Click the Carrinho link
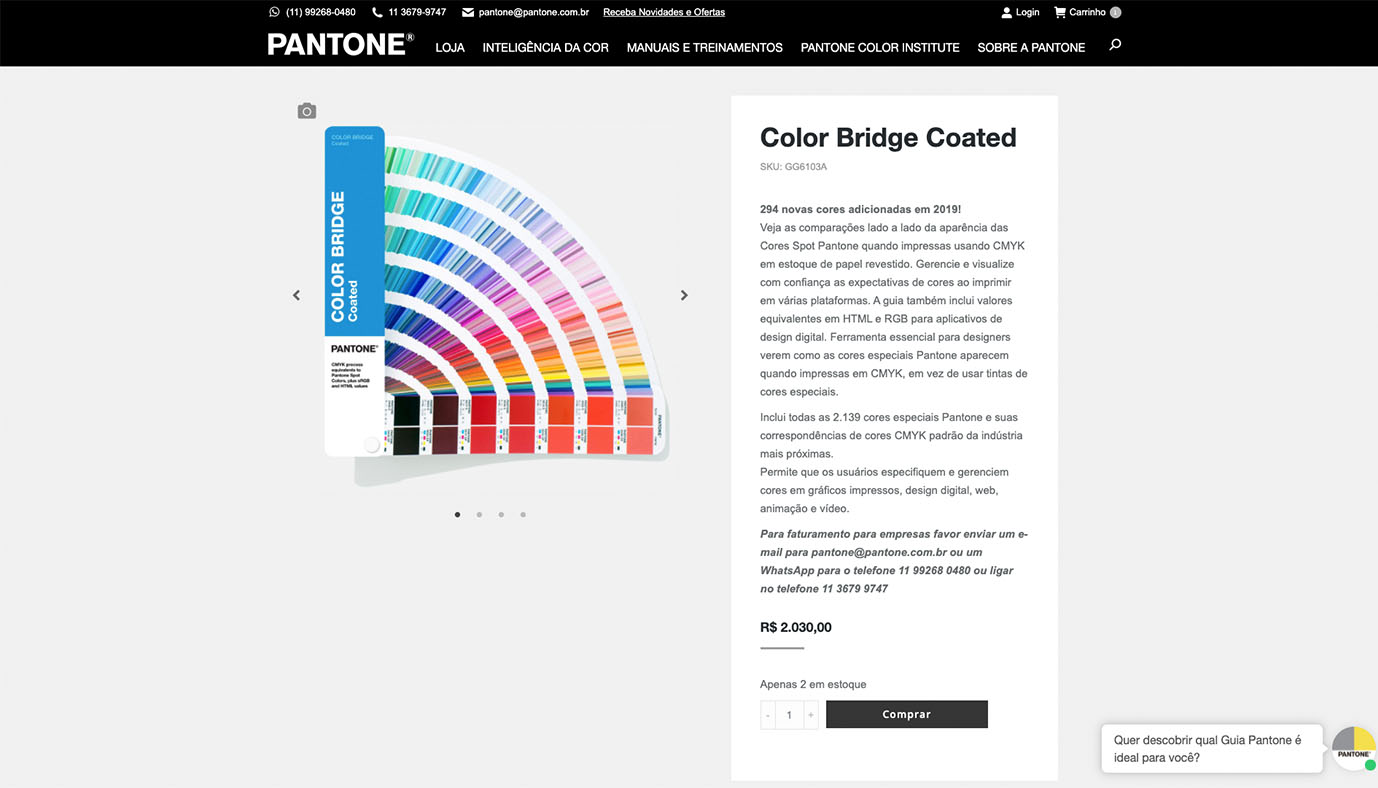This screenshot has width=1378, height=788. 1087,12
